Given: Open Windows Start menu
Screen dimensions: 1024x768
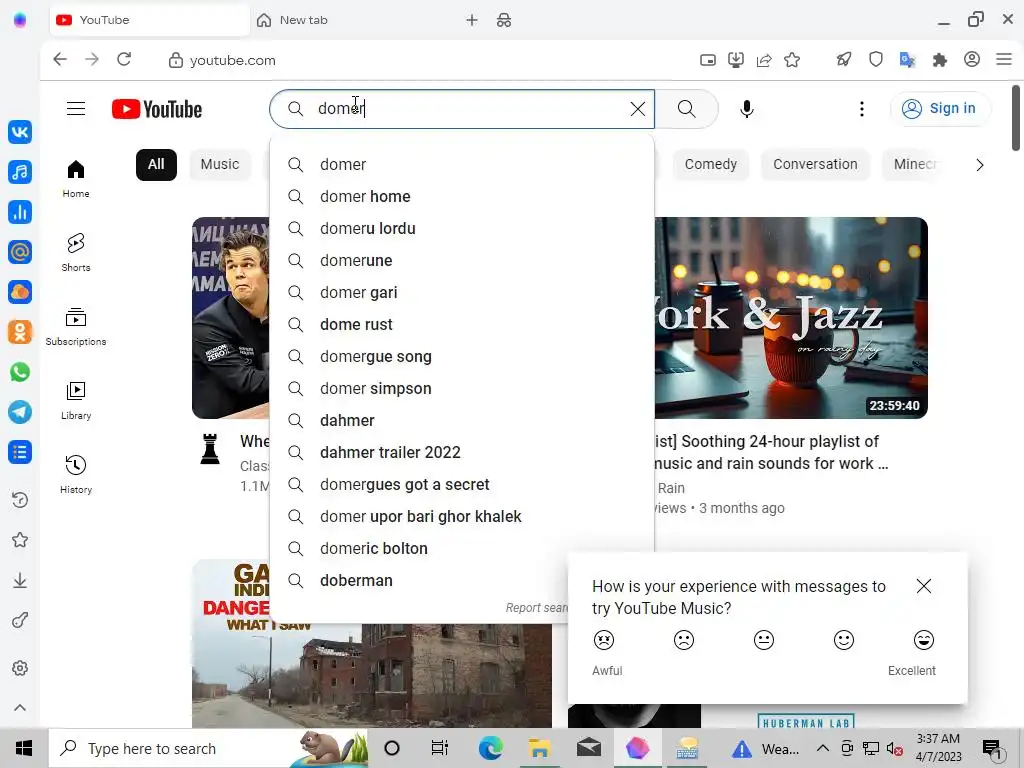Looking at the screenshot, I should click(24, 748).
